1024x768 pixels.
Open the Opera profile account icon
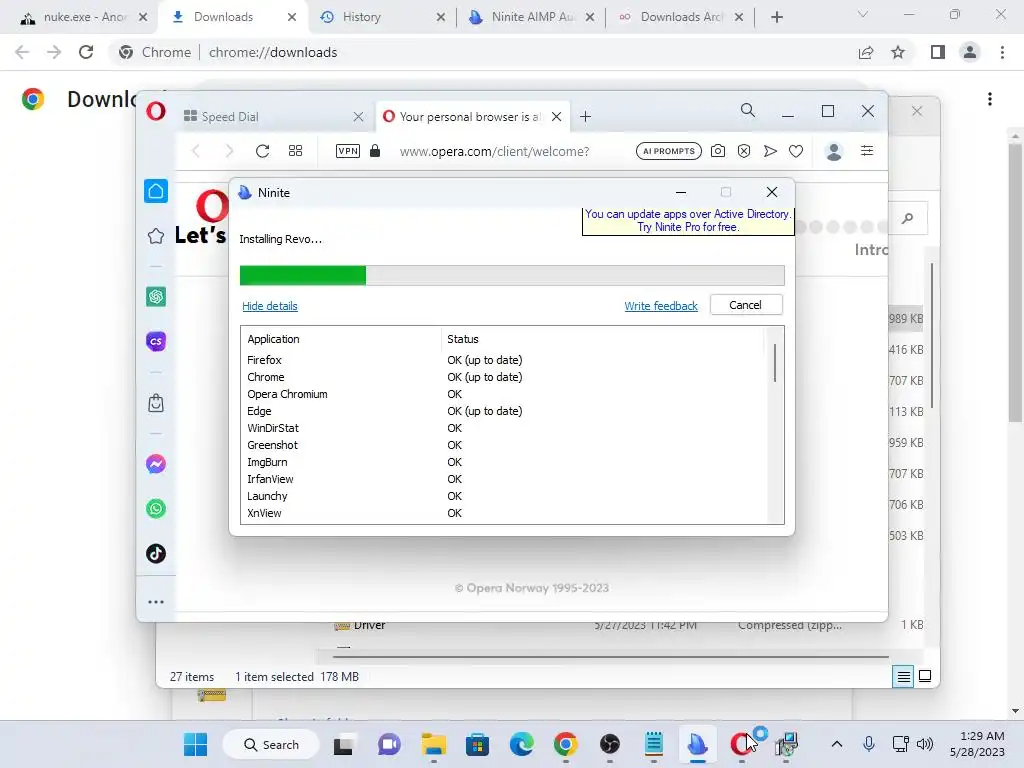click(834, 152)
